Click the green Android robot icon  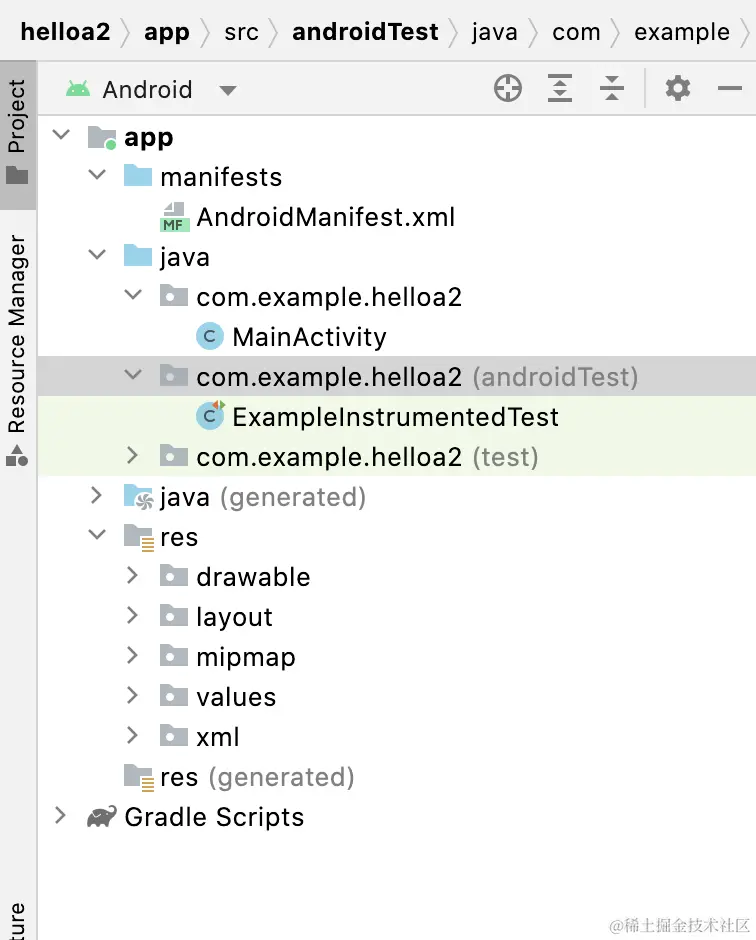click(78, 89)
